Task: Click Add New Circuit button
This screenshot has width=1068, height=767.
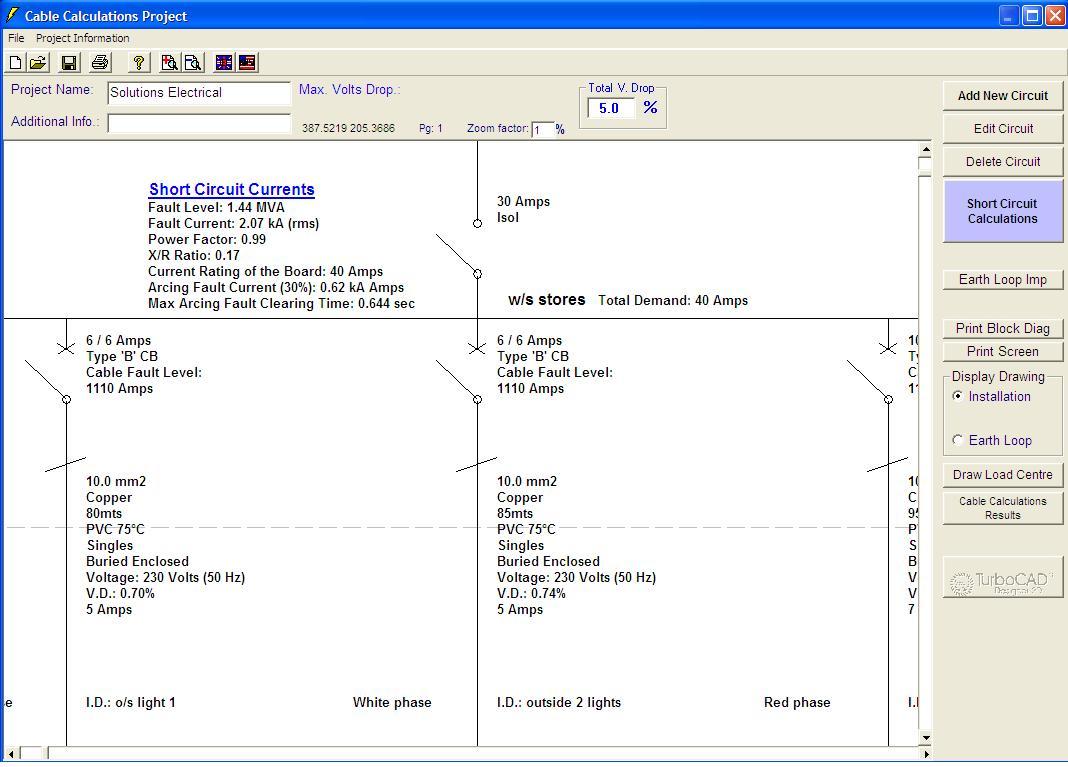Action: 1003,96
